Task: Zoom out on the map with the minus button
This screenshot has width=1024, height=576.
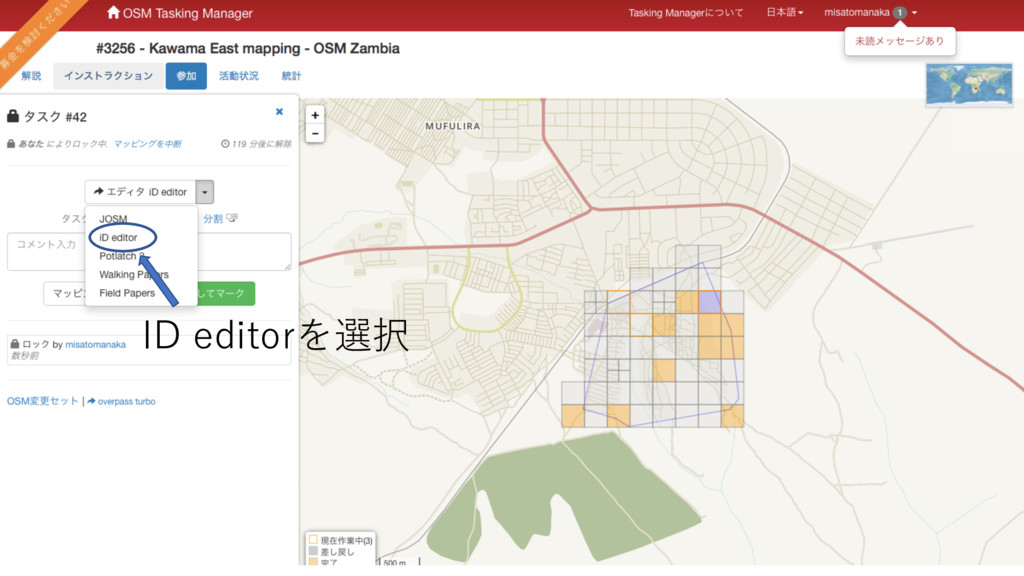Action: click(315, 133)
